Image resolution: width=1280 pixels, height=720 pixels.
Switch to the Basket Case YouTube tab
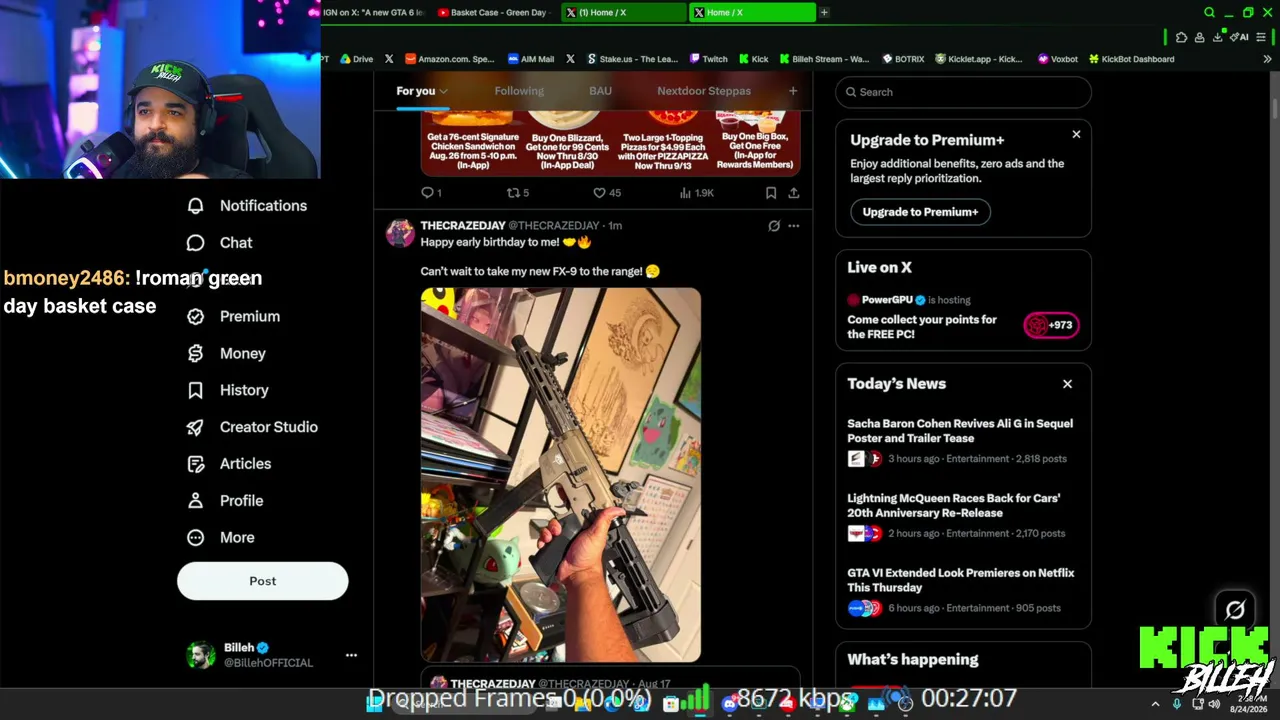point(497,12)
